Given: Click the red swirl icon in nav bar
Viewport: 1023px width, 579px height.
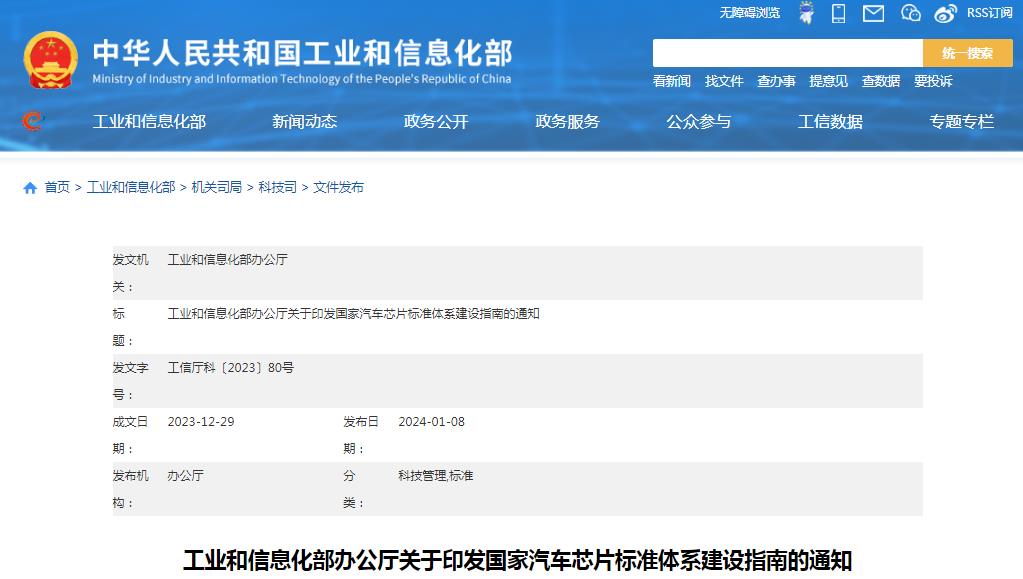Looking at the screenshot, I should click(33, 121).
